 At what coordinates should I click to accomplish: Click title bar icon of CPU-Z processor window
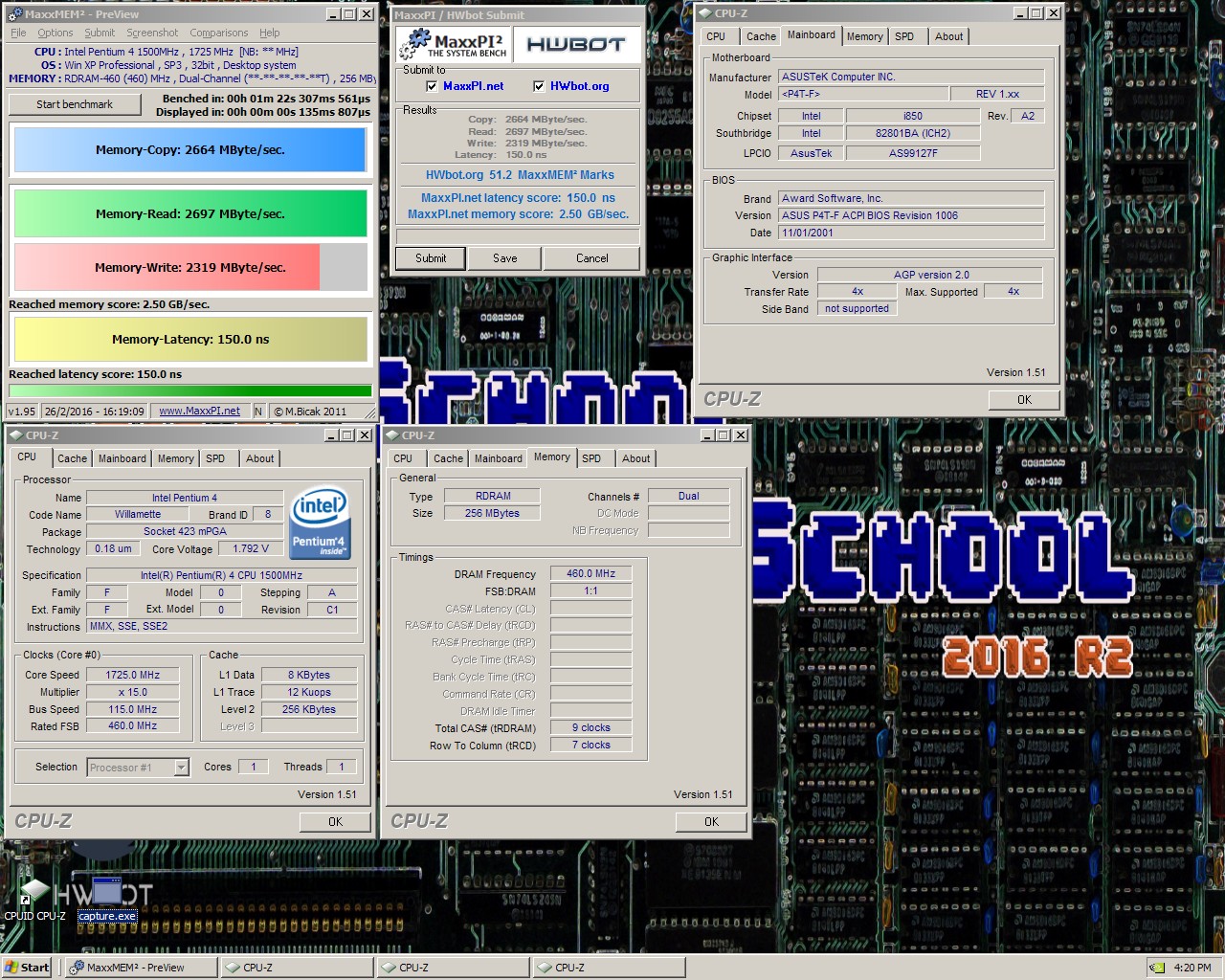click(16, 435)
